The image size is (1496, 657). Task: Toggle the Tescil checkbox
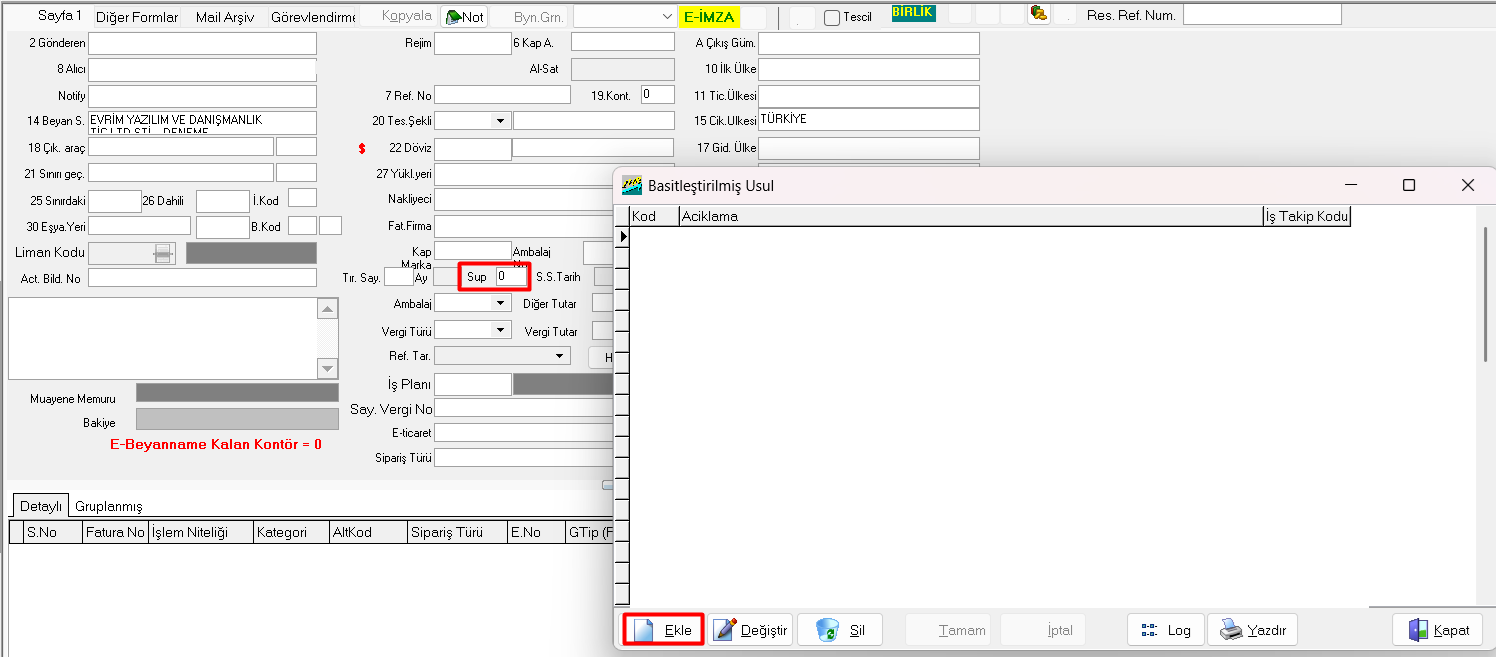(832, 18)
